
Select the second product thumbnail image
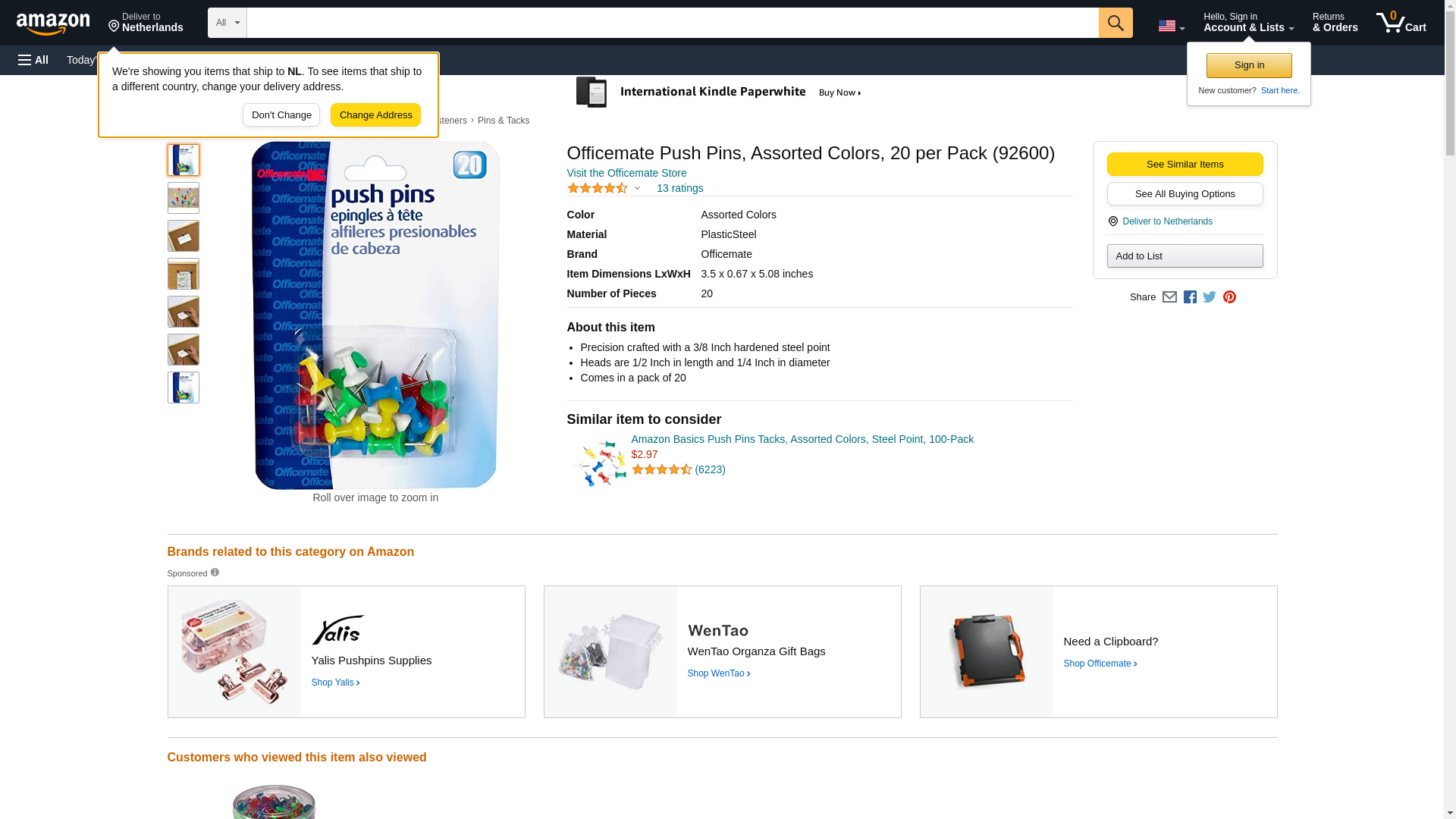coord(184,198)
